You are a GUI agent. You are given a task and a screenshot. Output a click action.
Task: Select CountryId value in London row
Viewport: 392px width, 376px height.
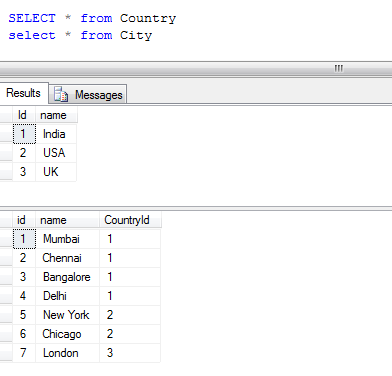[130, 353]
